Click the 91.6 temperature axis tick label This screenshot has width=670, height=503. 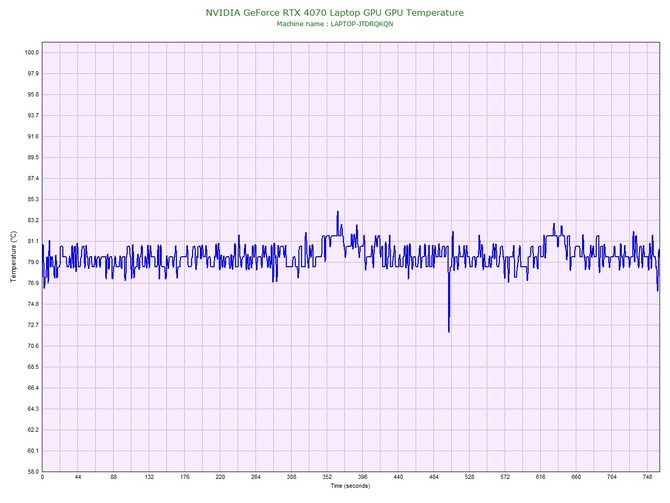32,136
